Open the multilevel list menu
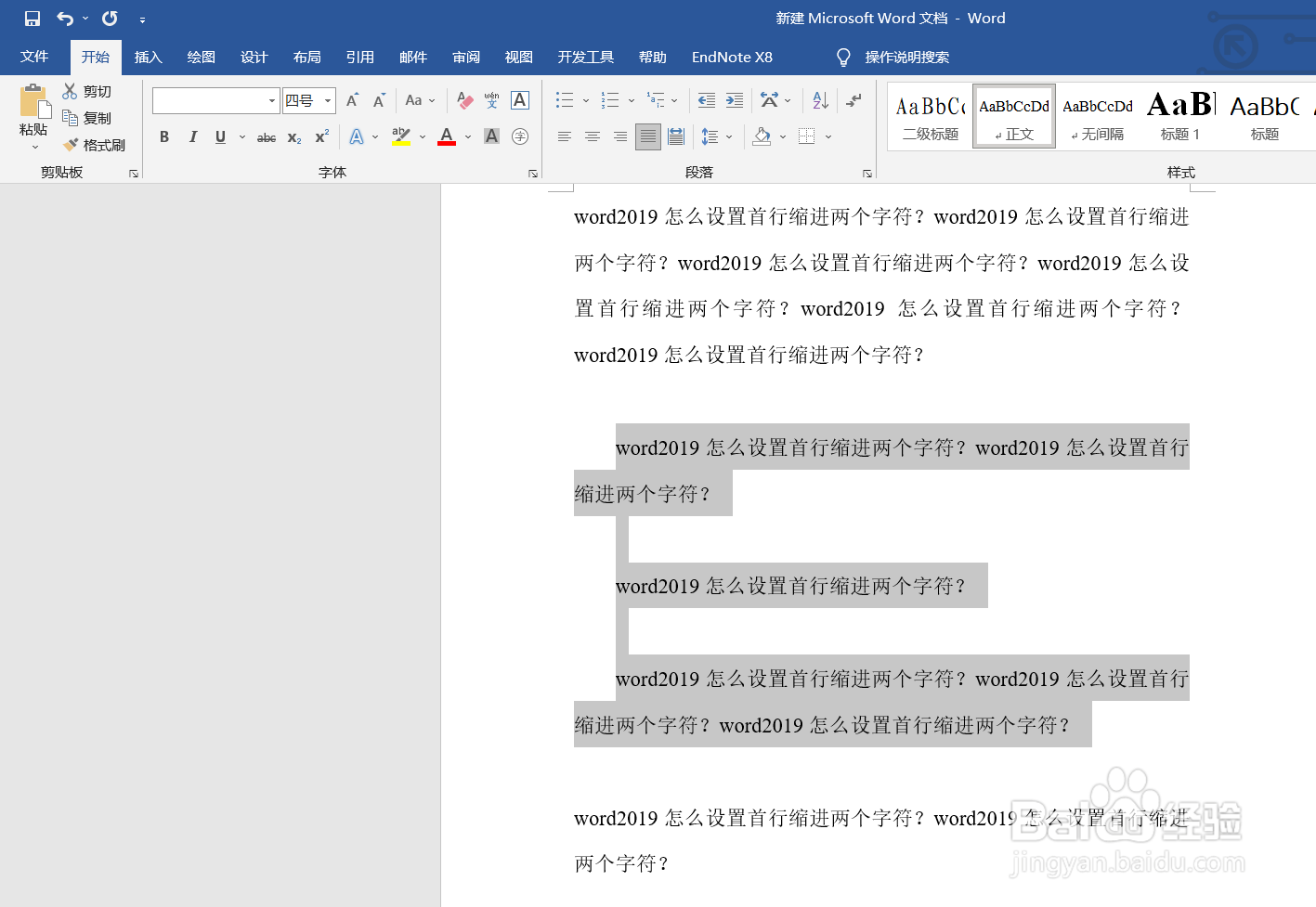This screenshot has height=907, width=1316. (x=662, y=100)
